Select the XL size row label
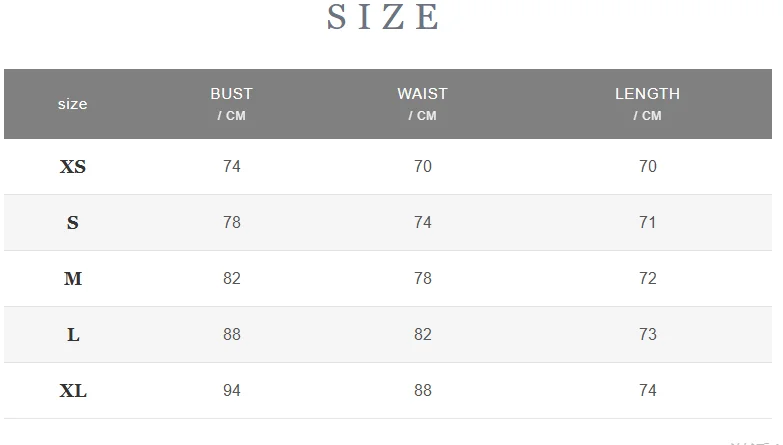This screenshot has height=445, width=783. [x=73, y=390]
